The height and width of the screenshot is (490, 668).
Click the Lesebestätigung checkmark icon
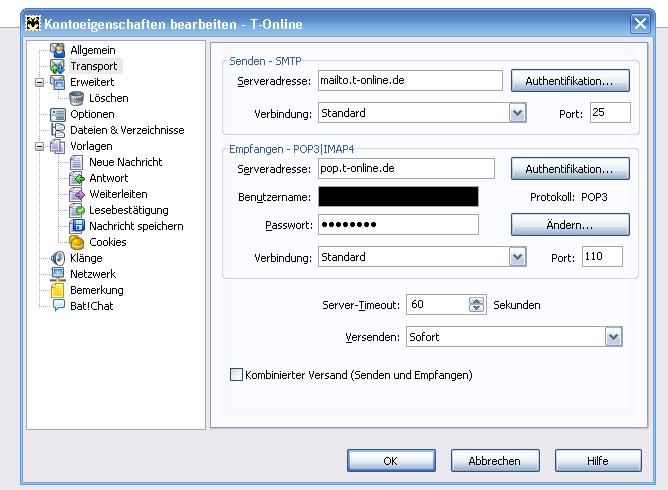point(77,210)
